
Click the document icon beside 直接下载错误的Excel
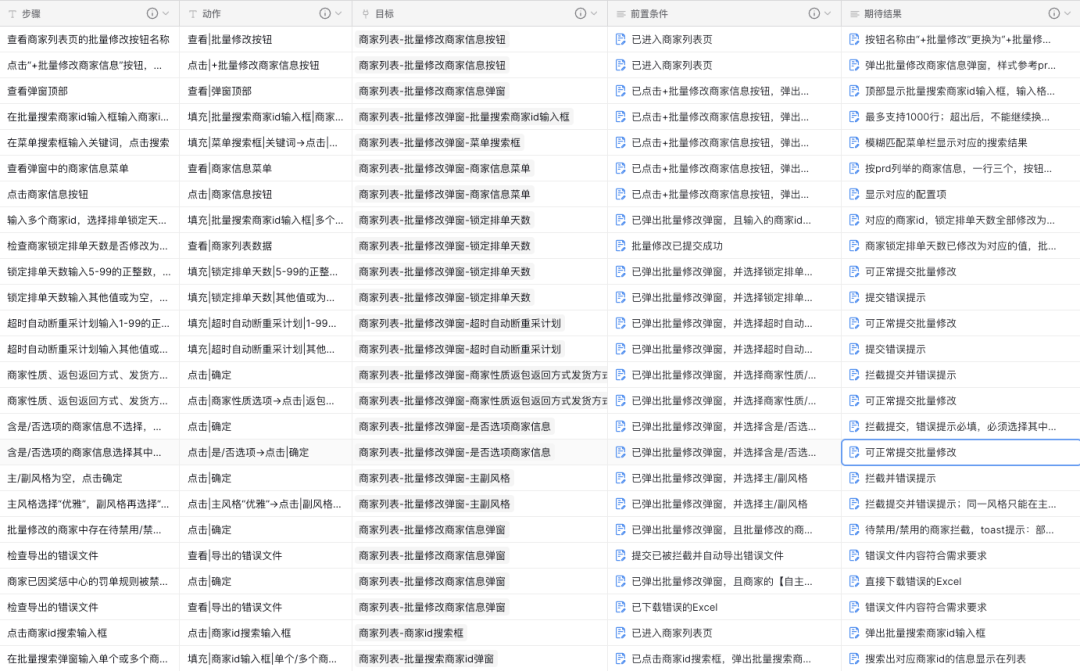[854, 581]
